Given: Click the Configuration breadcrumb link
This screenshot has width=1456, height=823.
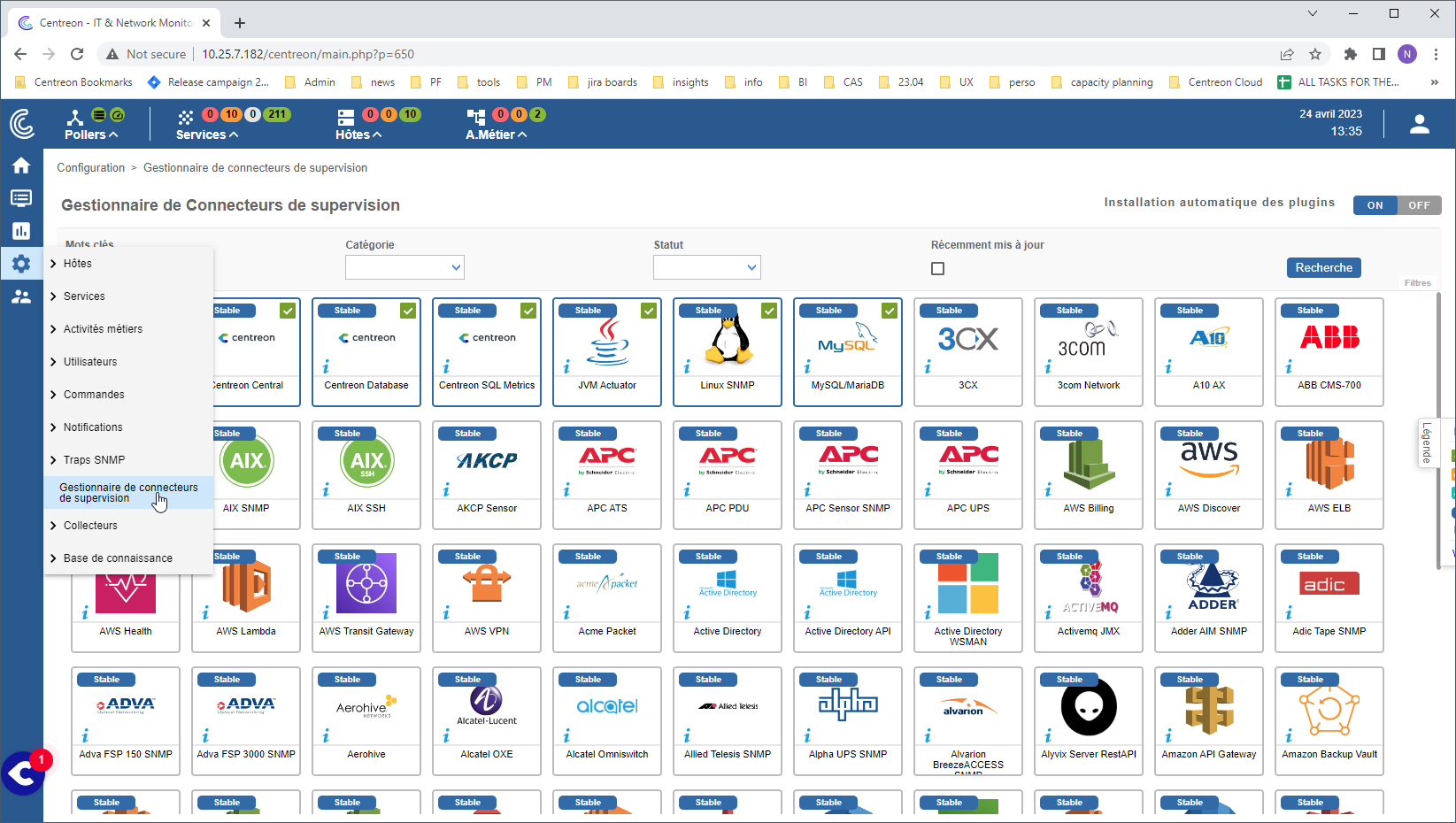Looking at the screenshot, I should coord(91,167).
